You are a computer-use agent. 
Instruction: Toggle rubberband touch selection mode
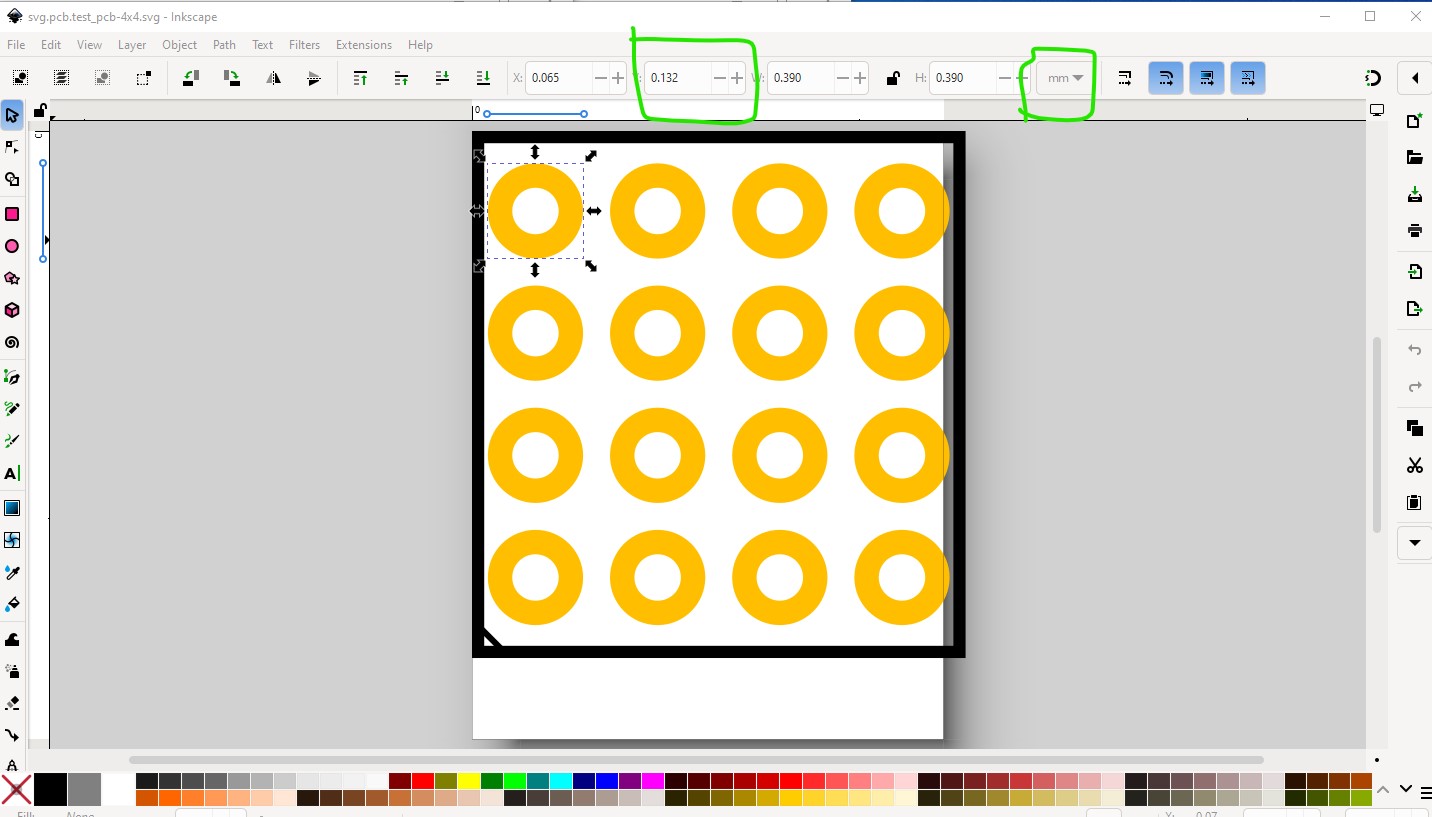click(x=143, y=78)
